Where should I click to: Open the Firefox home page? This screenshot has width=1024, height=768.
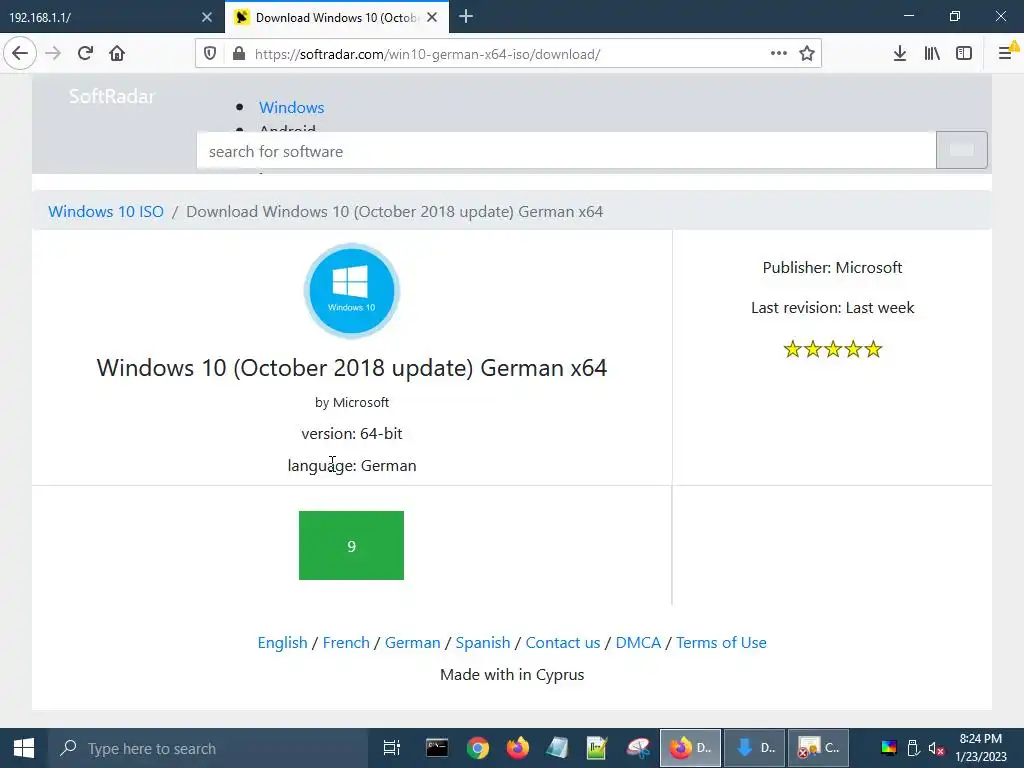117,53
